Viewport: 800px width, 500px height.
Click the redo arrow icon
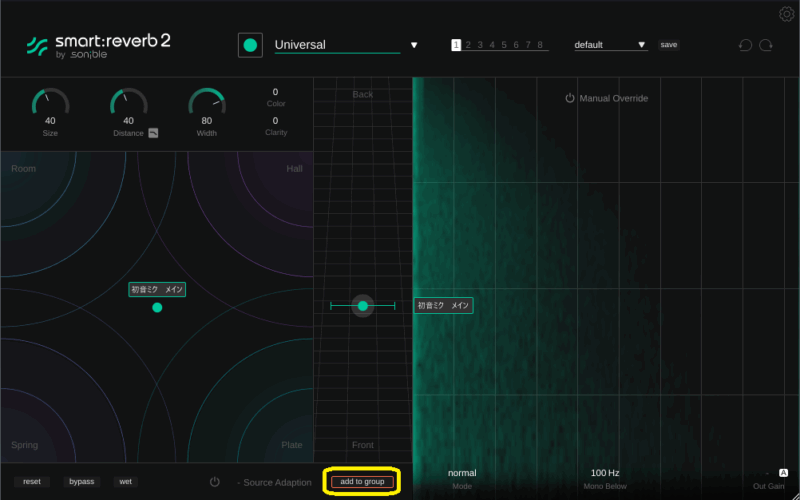766,45
